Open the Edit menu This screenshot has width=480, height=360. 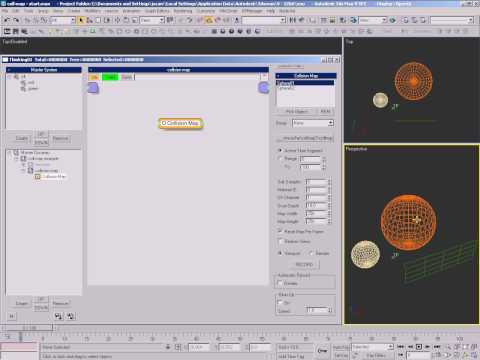16,11
